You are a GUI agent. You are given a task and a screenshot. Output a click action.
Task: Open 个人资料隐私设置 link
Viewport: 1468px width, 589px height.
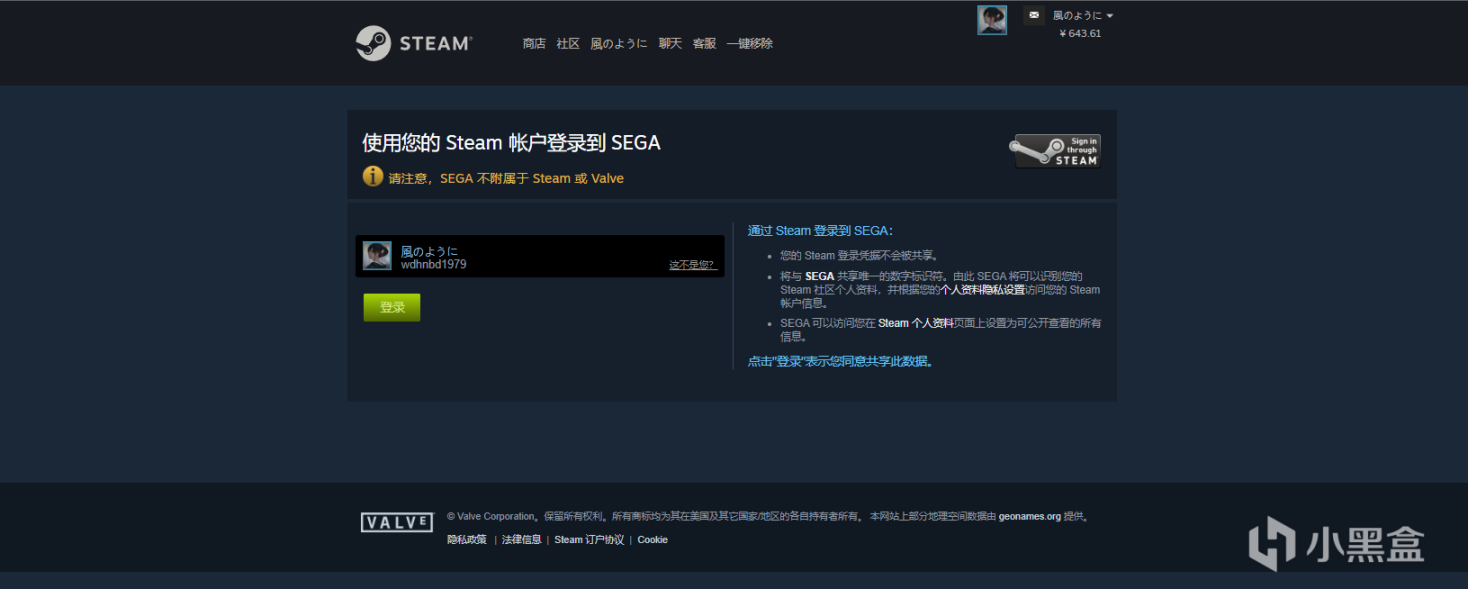[983, 290]
